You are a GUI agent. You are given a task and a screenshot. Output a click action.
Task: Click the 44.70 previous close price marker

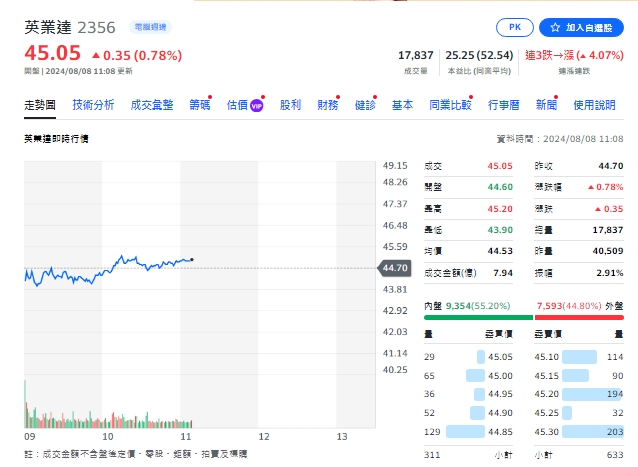pyautogui.click(x=395, y=268)
